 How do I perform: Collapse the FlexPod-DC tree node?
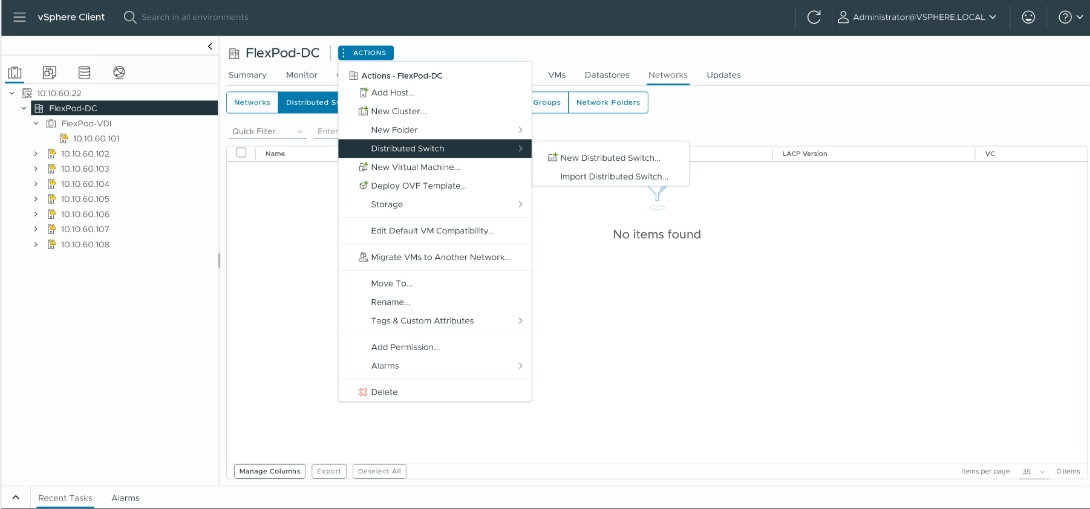(x=24, y=108)
